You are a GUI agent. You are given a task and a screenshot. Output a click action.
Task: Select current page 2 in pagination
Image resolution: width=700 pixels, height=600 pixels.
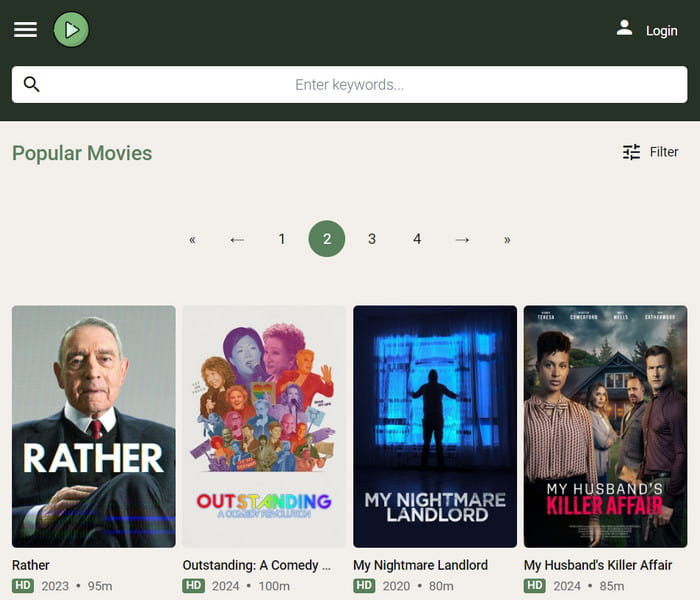pyautogui.click(x=327, y=239)
